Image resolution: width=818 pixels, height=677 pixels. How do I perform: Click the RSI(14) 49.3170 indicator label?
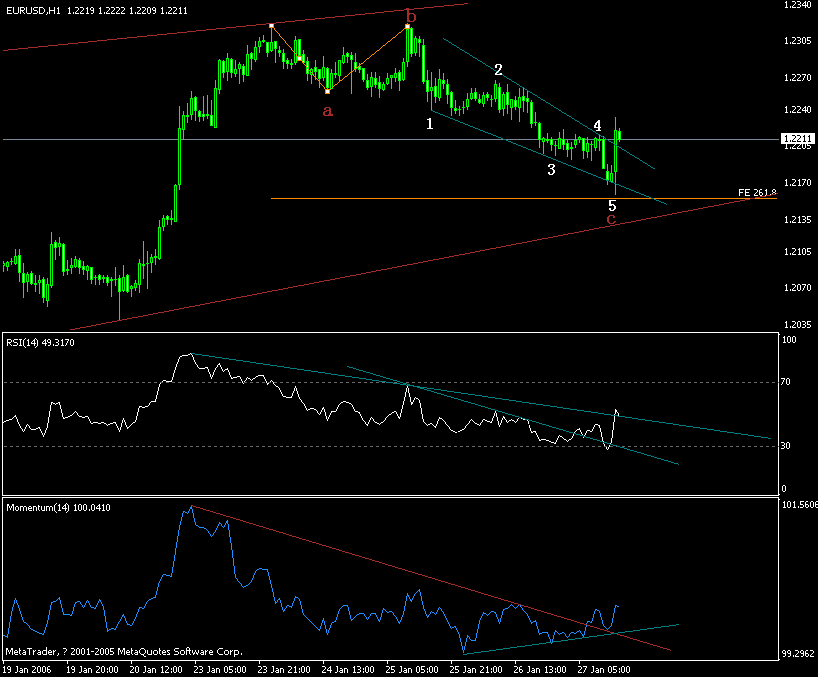coord(40,343)
